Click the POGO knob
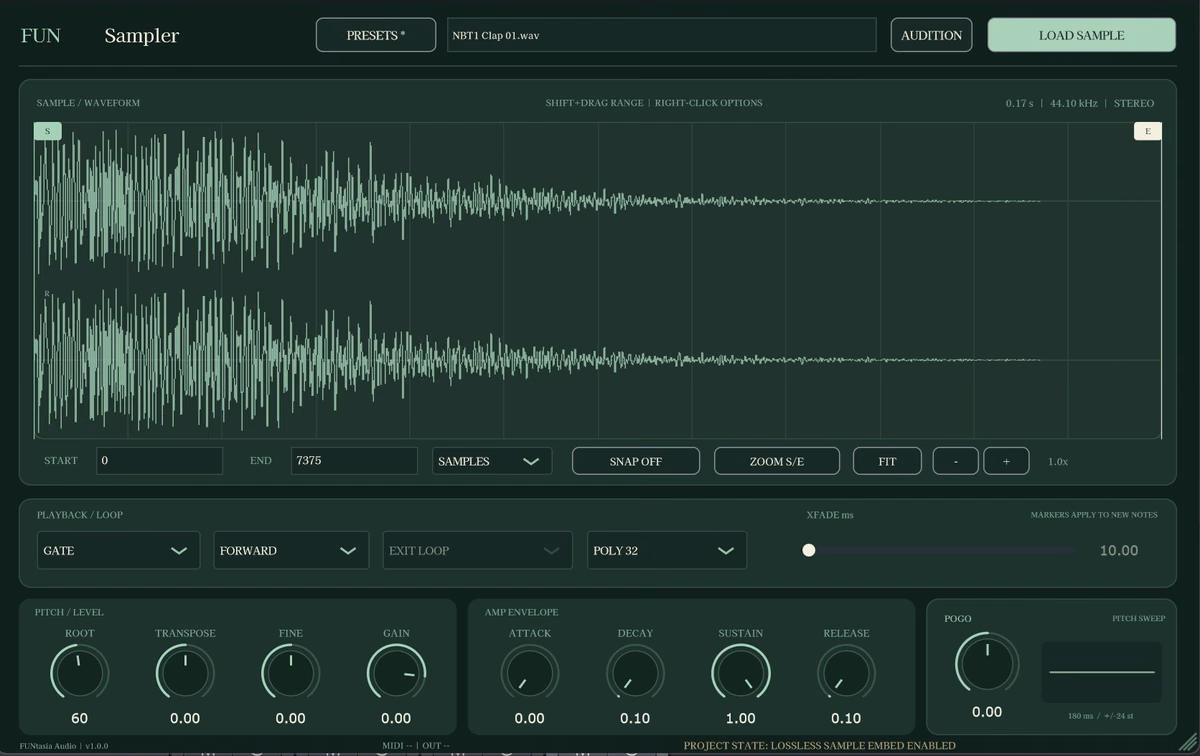The height and width of the screenshot is (756, 1200). pyautogui.click(x=987, y=662)
